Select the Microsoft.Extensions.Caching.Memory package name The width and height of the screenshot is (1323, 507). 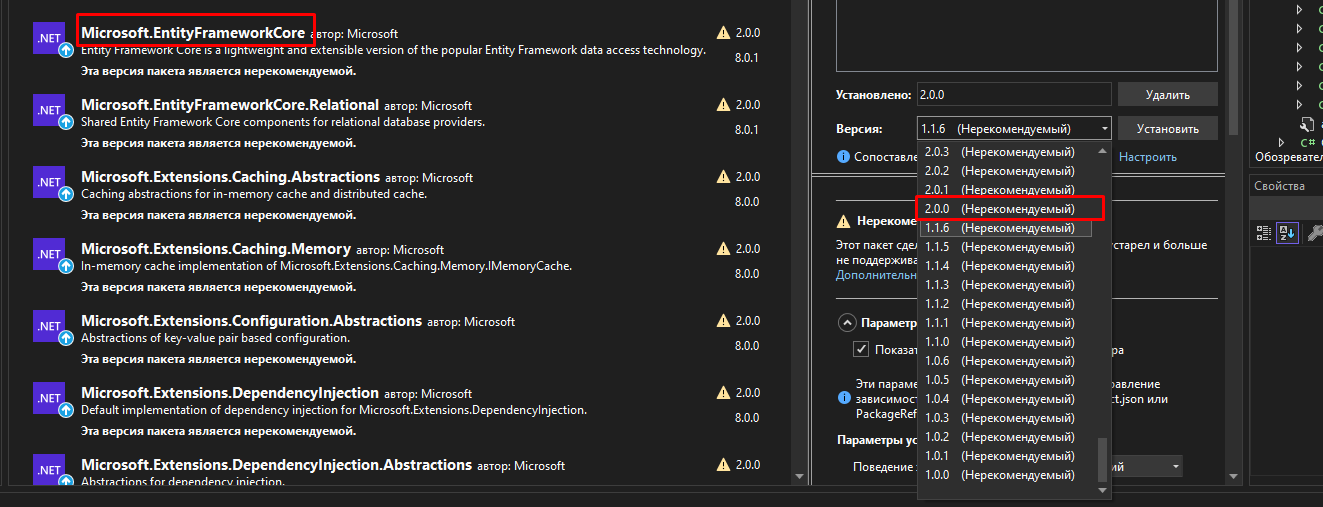coord(216,249)
